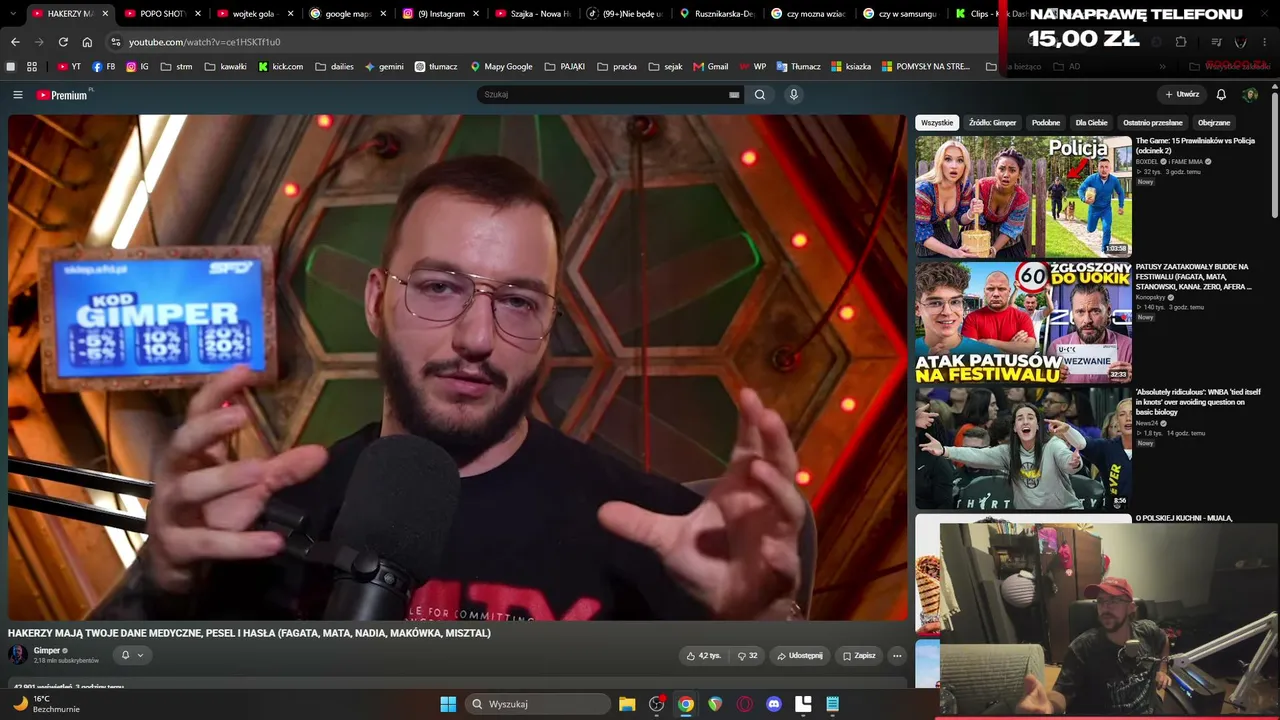Click the Udostępnij share button
The image size is (1280, 720).
coord(800,656)
